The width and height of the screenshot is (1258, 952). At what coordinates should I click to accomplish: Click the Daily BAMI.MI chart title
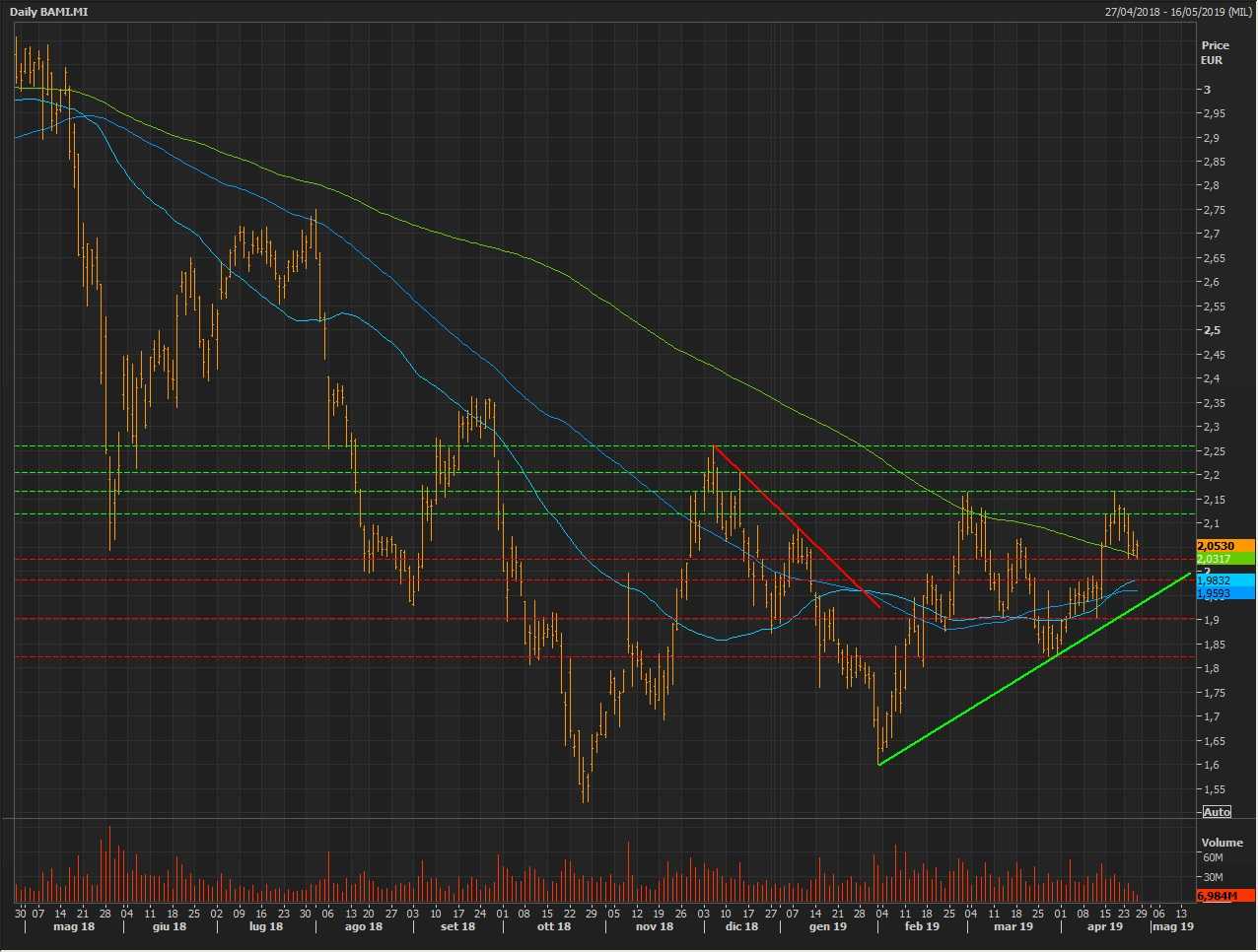[49, 12]
